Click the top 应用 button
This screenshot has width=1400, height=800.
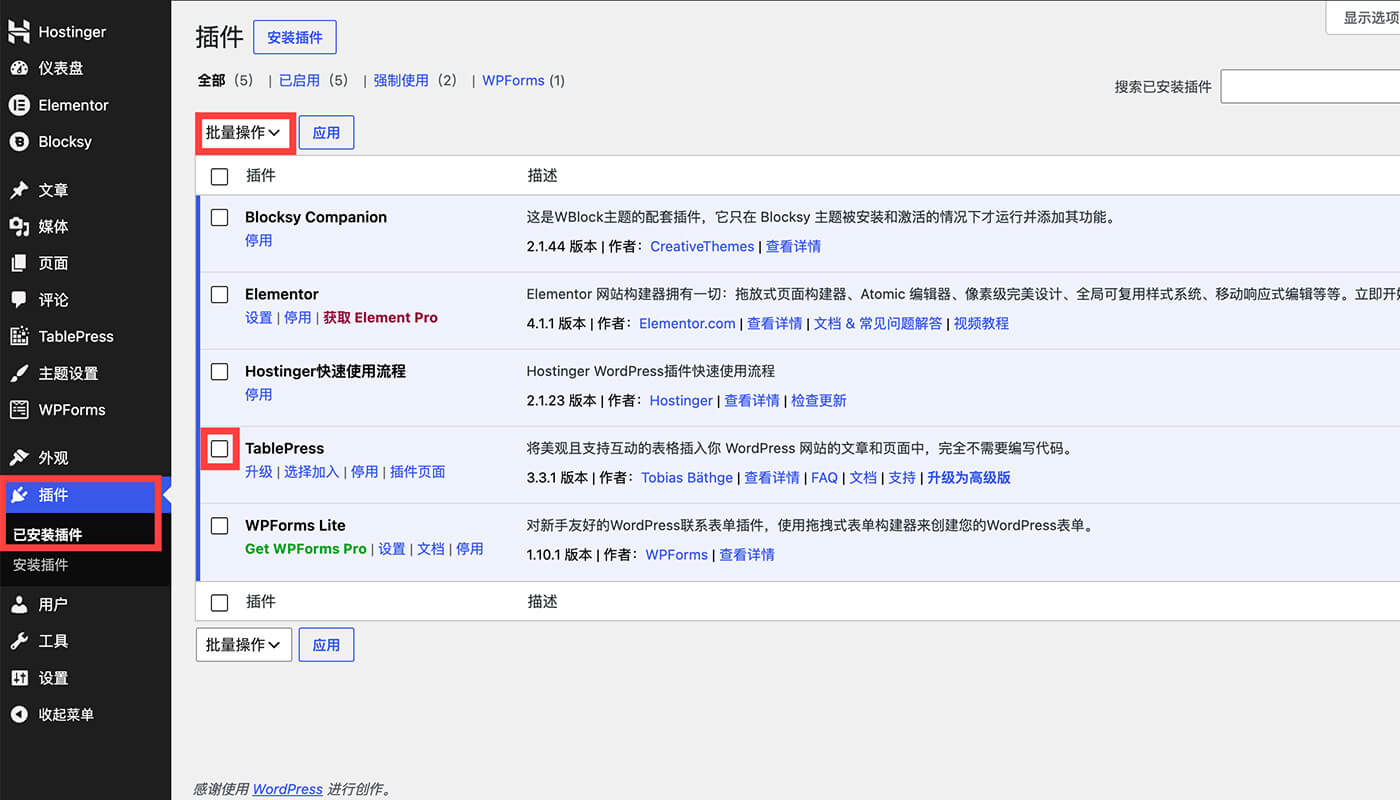[326, 132]
